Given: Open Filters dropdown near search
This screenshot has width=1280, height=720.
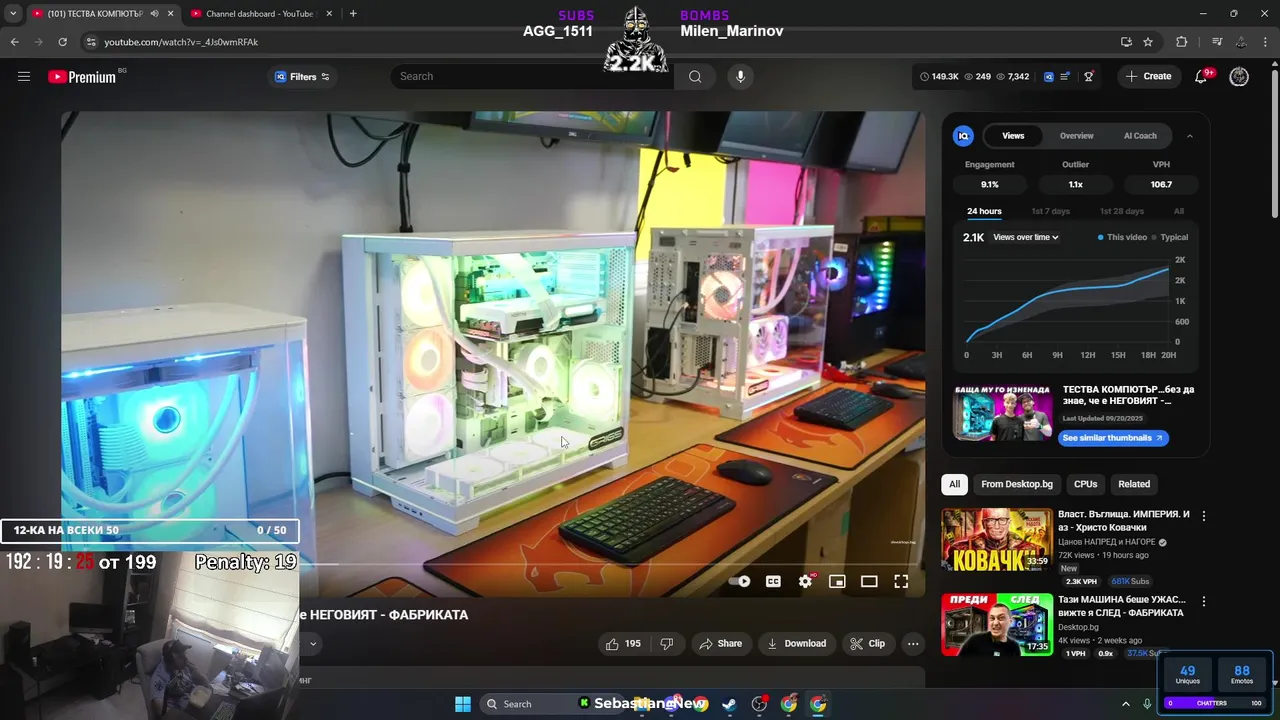Looking at the screenshot, I should [302, 76].
